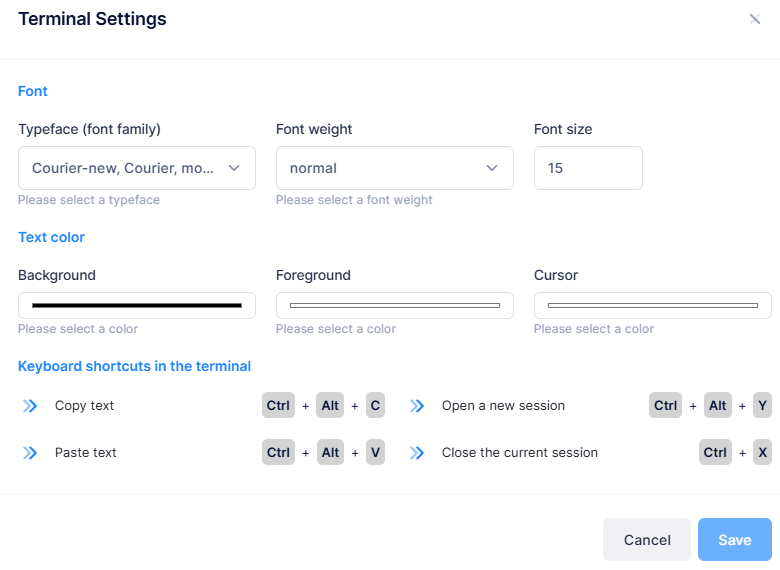The image size is (780, 570).
Task: Click the V key badge for Paste text
Action: [375, 452]
